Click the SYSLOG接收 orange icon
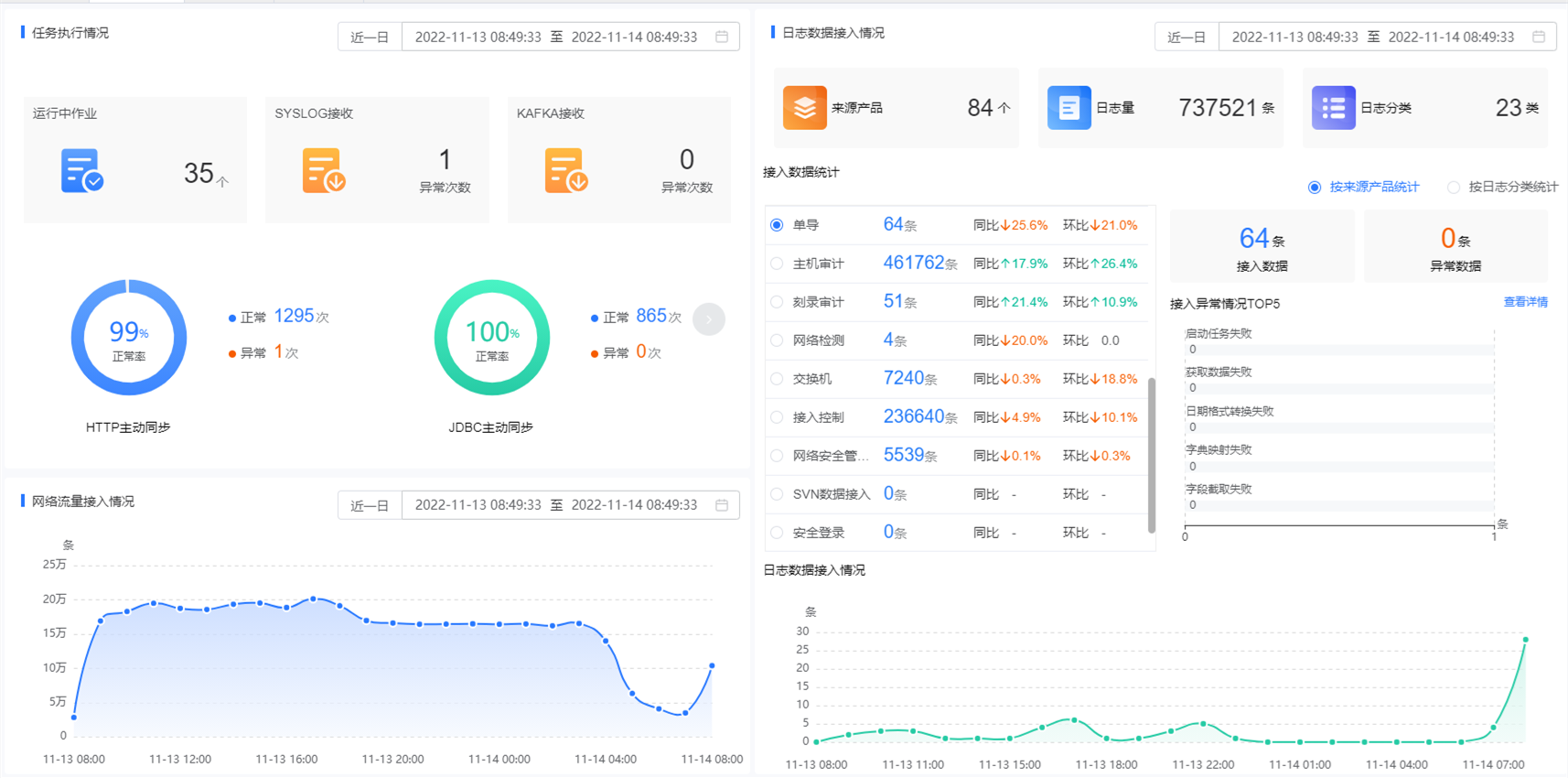1568x778 pixels. point(324,170)
